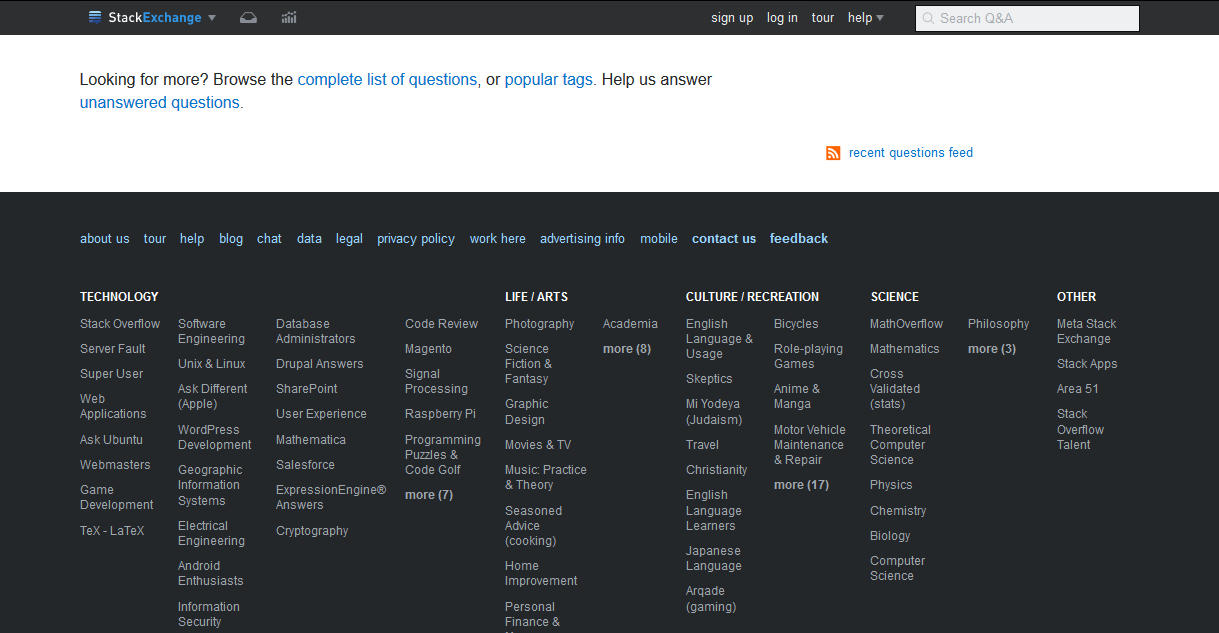Click the log in button
The width and height of the screenshot is (1219, 633).
pyautogui.click(x=782, y=17)
